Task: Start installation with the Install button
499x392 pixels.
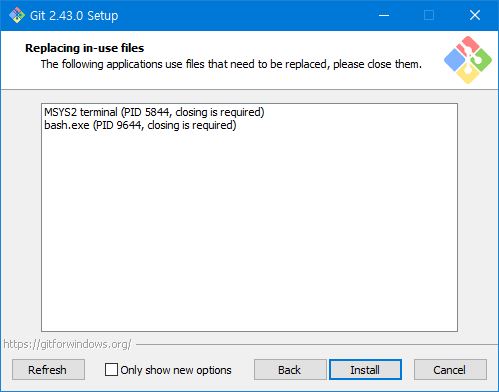Action: point(365,370)
